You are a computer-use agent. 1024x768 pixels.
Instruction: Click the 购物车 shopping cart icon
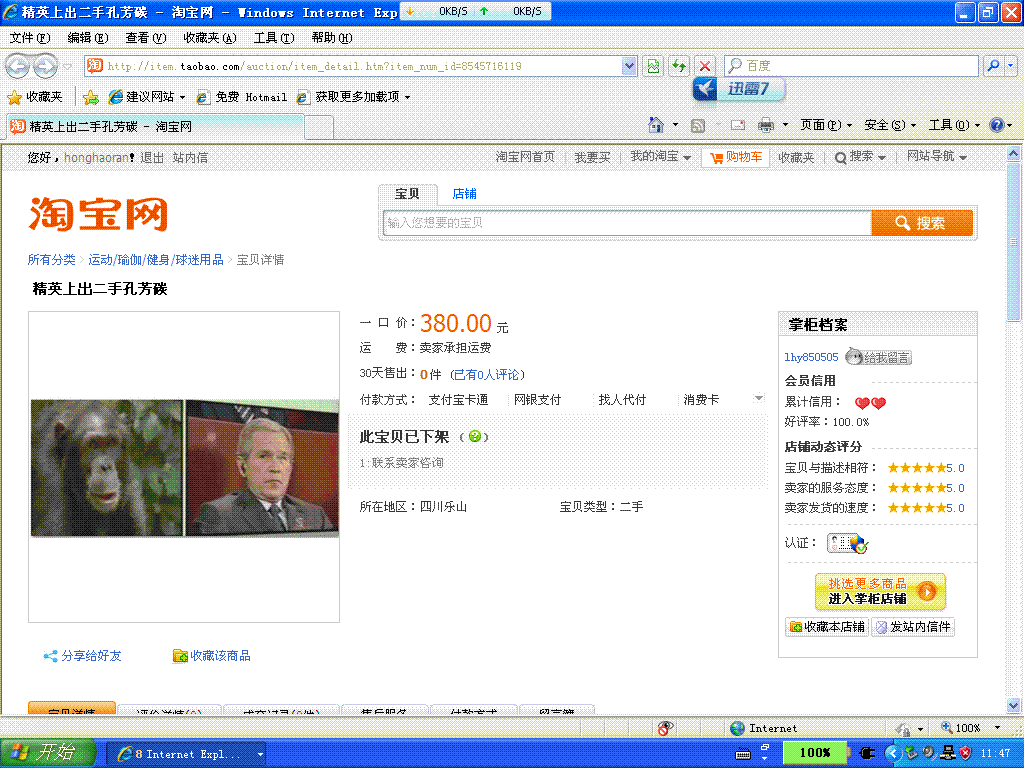715,157
